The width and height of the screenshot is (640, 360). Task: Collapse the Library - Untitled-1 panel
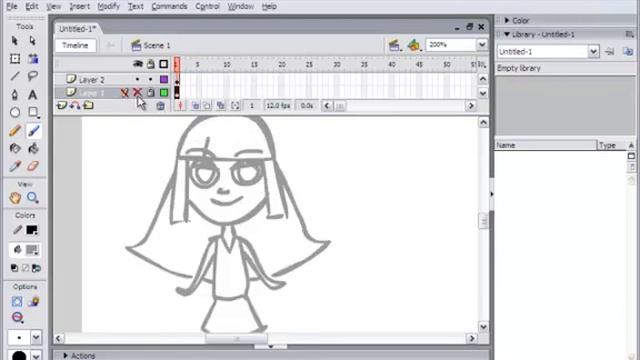pyautogui.click(x=507, y=34)
